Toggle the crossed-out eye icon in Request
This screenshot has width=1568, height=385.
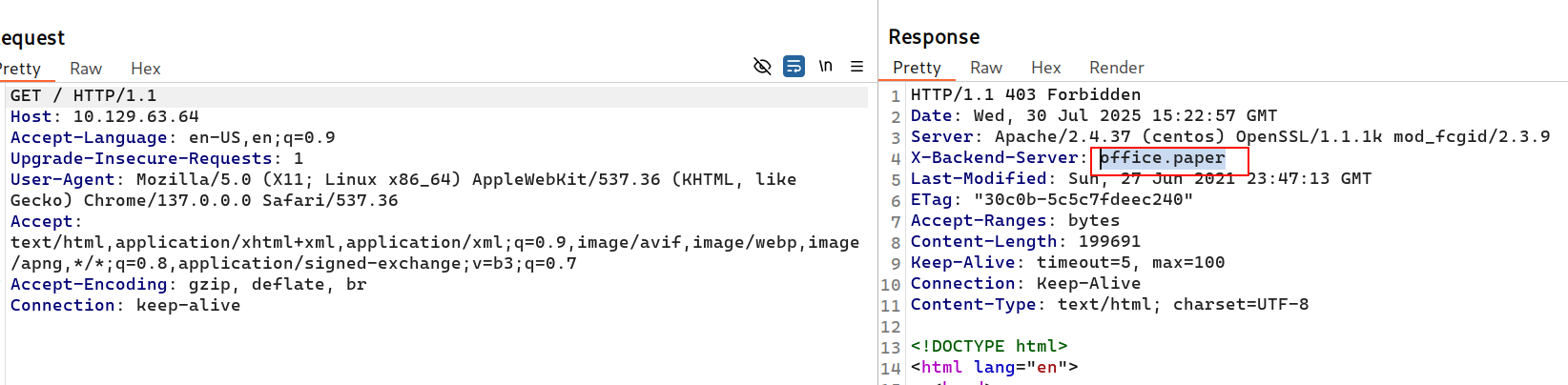coord(762,67)
